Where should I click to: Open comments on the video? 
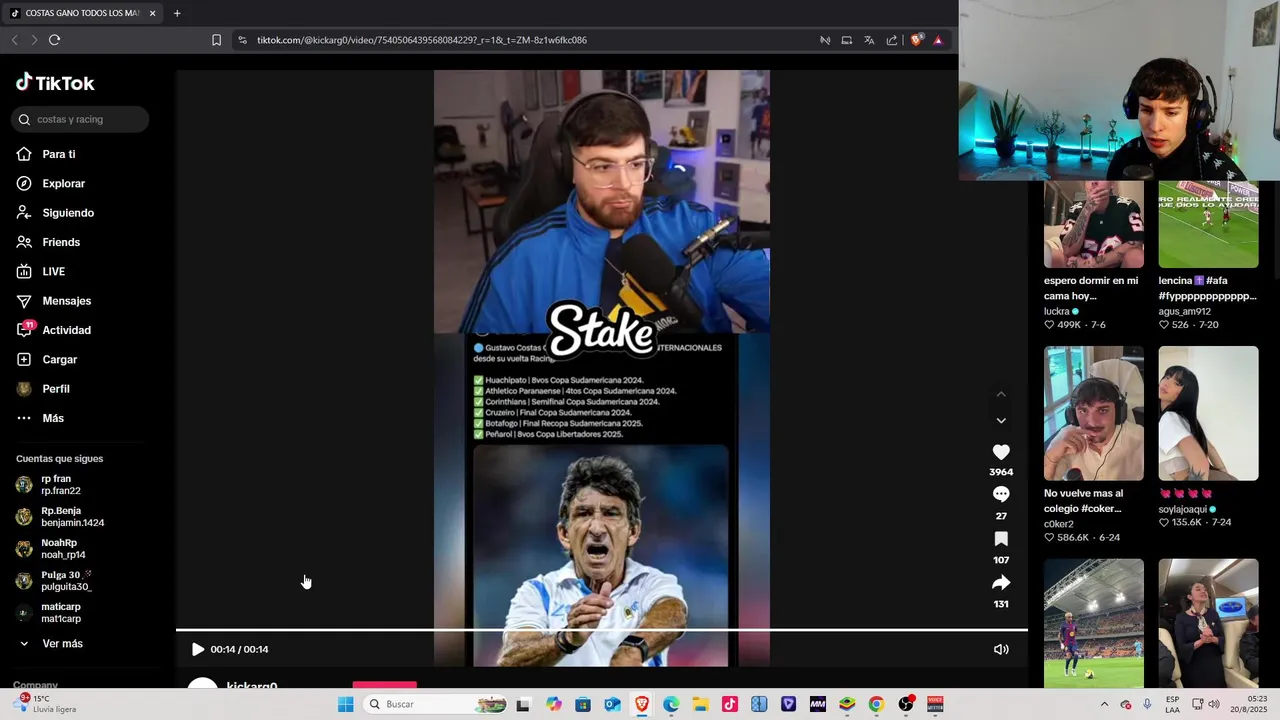click(x=1001, y=495)
